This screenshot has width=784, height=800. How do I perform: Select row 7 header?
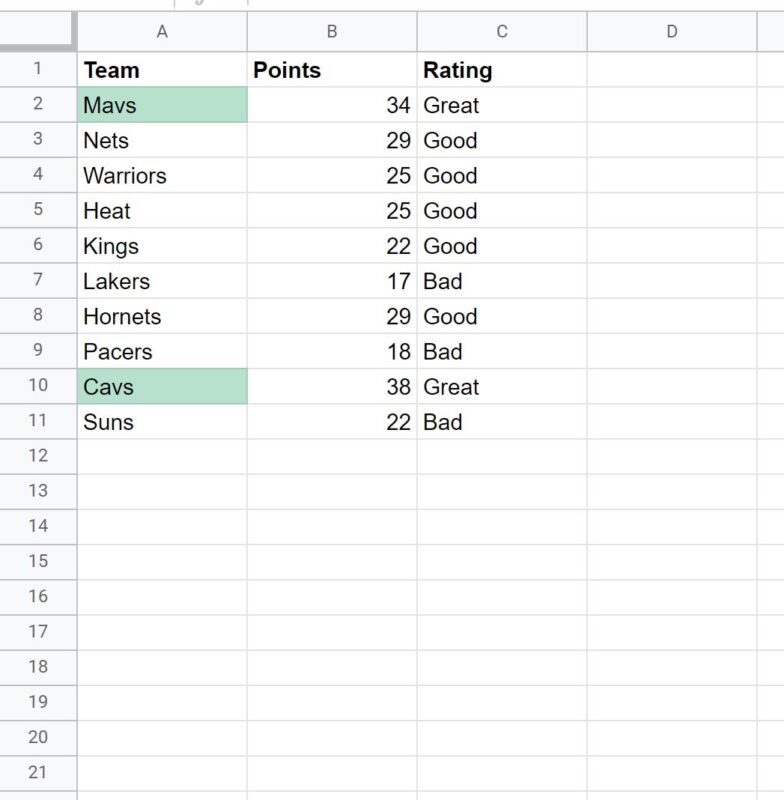38,280
